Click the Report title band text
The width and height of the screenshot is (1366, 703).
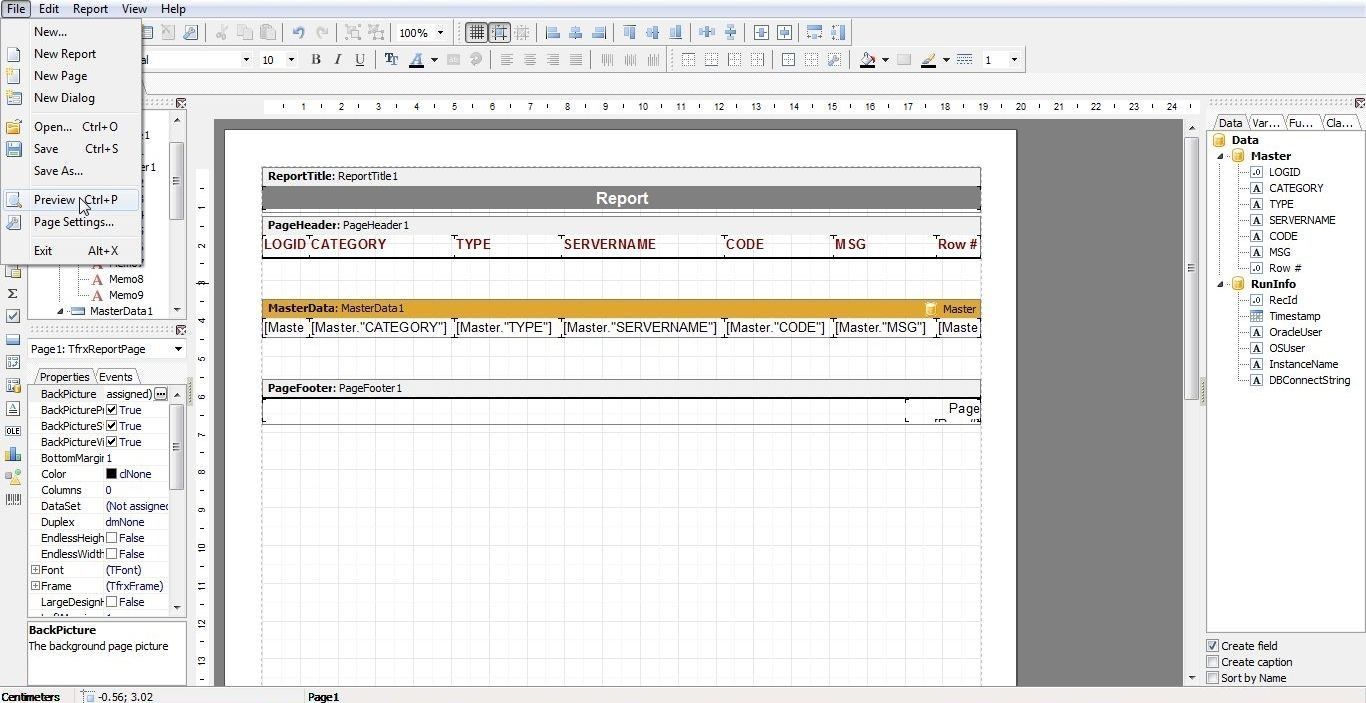[622, 198]
